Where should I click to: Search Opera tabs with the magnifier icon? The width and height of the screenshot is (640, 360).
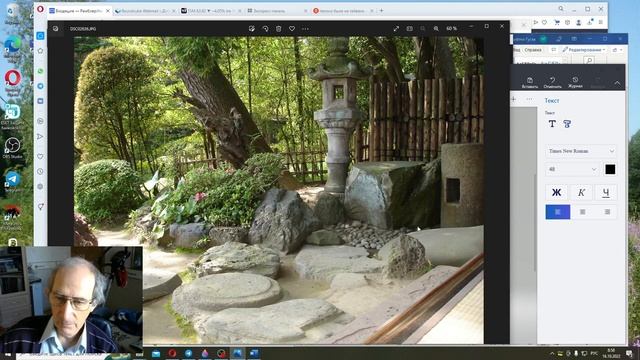561,9
